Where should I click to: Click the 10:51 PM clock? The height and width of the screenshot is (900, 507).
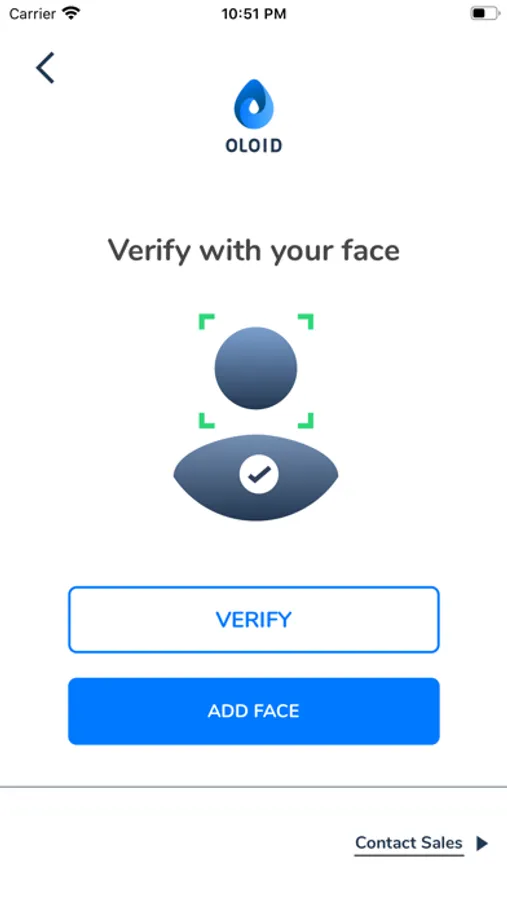coord(254,14)
